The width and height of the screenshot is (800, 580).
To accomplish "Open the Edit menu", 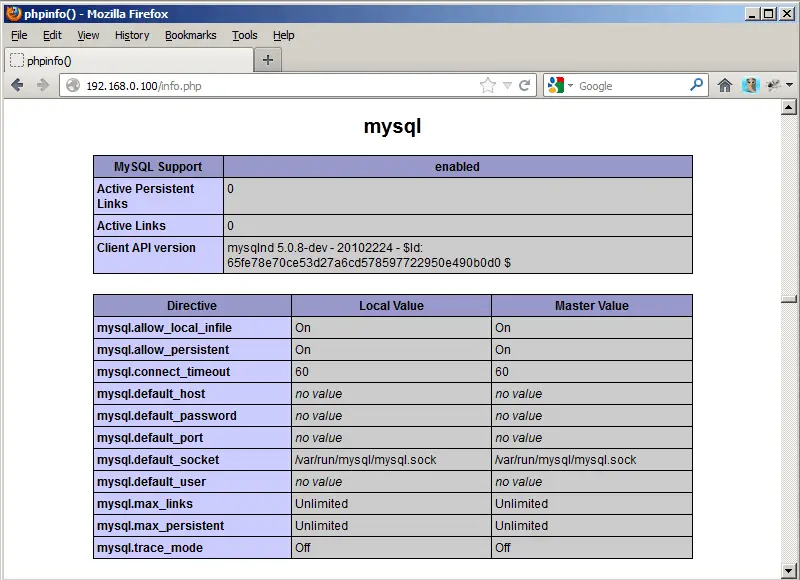I will (x=52, y=35).
